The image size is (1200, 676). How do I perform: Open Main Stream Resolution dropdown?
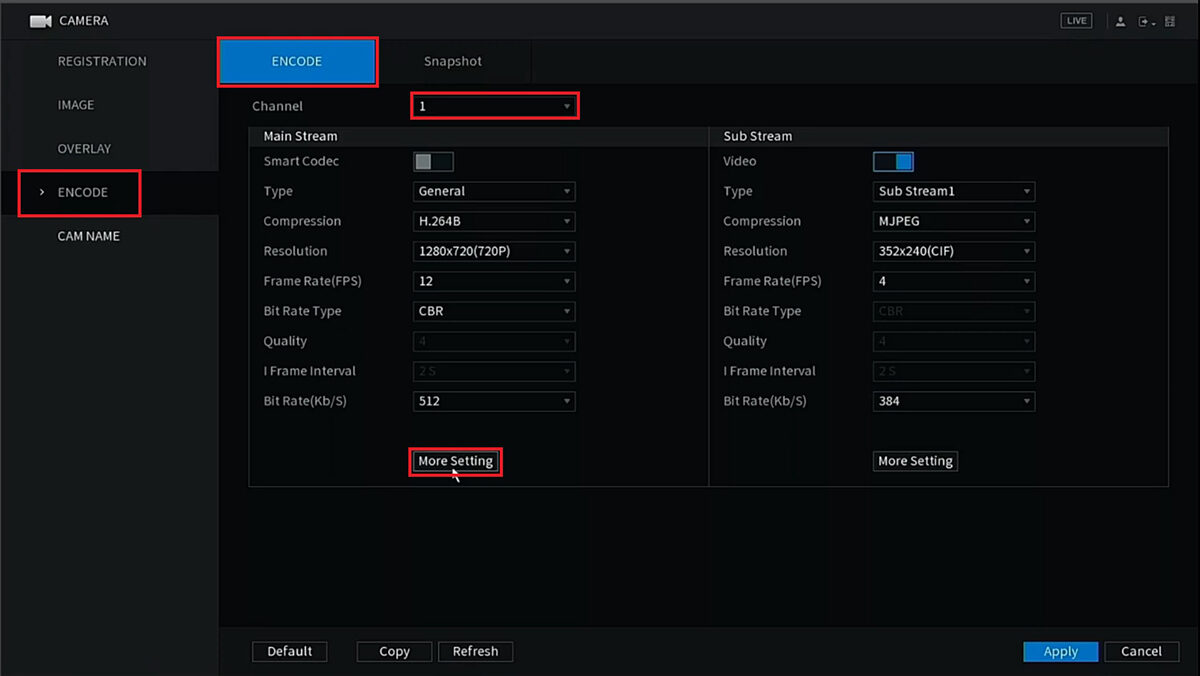[x=494, y=251]
